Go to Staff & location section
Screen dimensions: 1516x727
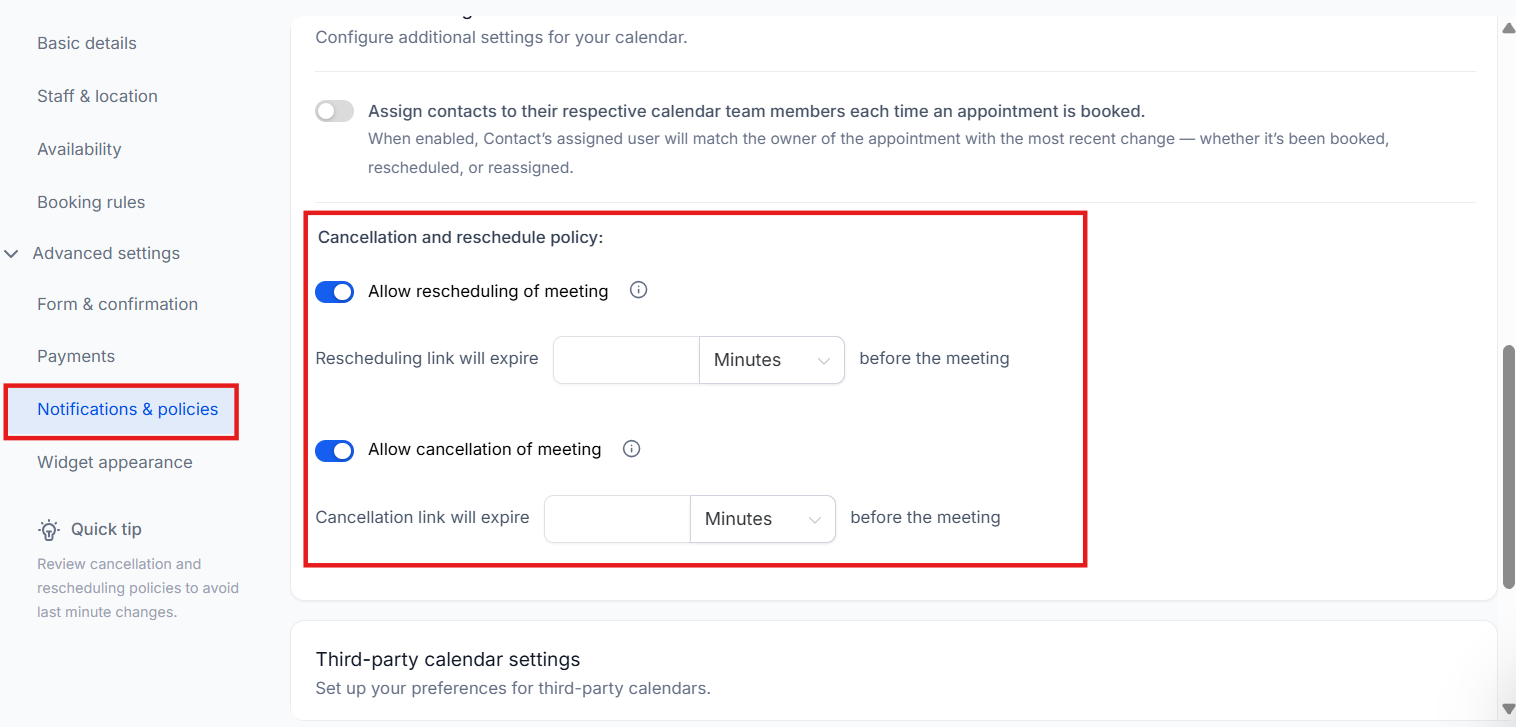click(97, 96)
